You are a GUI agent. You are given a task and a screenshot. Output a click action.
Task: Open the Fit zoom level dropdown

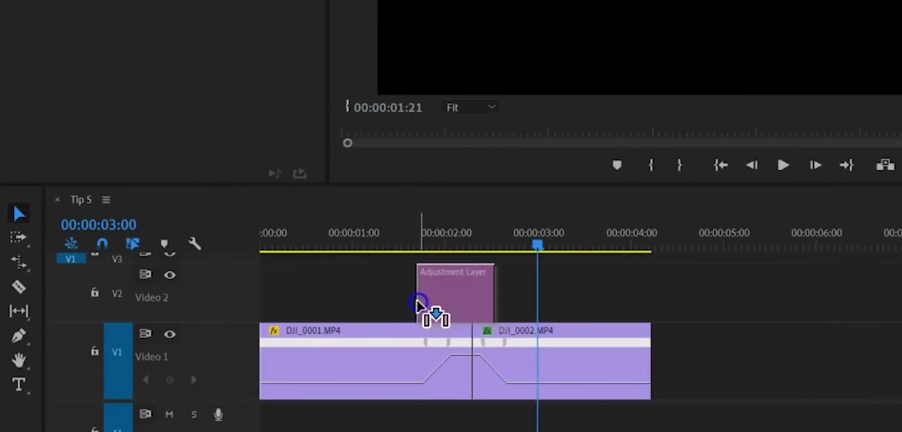click(x=471, y=107)
